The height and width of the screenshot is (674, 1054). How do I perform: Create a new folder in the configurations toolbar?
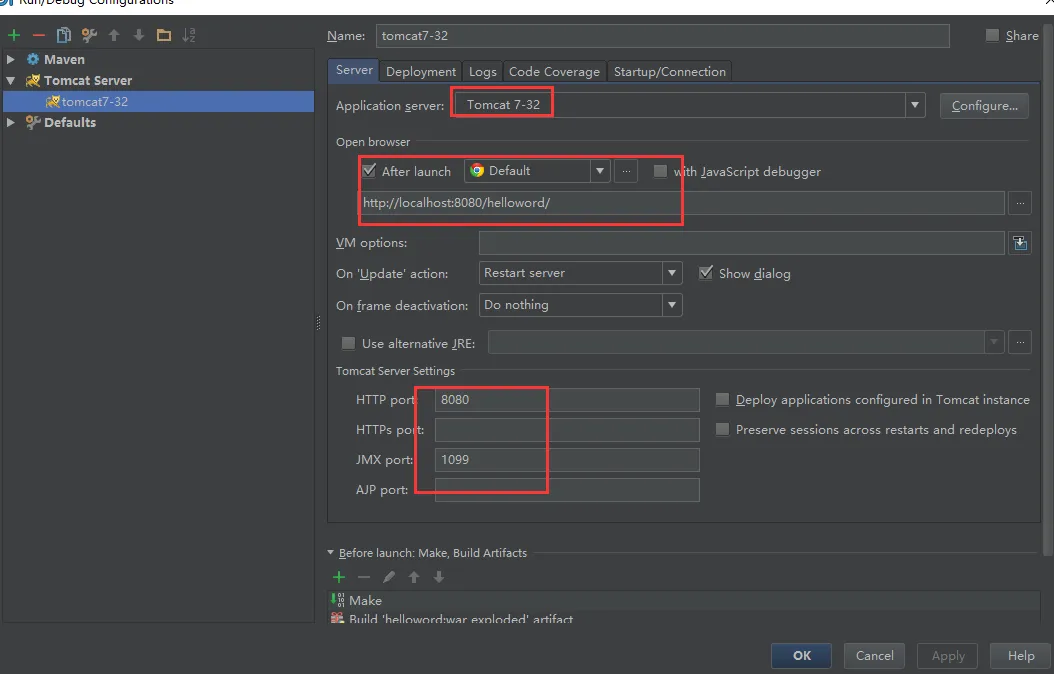[x=163, y=35]
